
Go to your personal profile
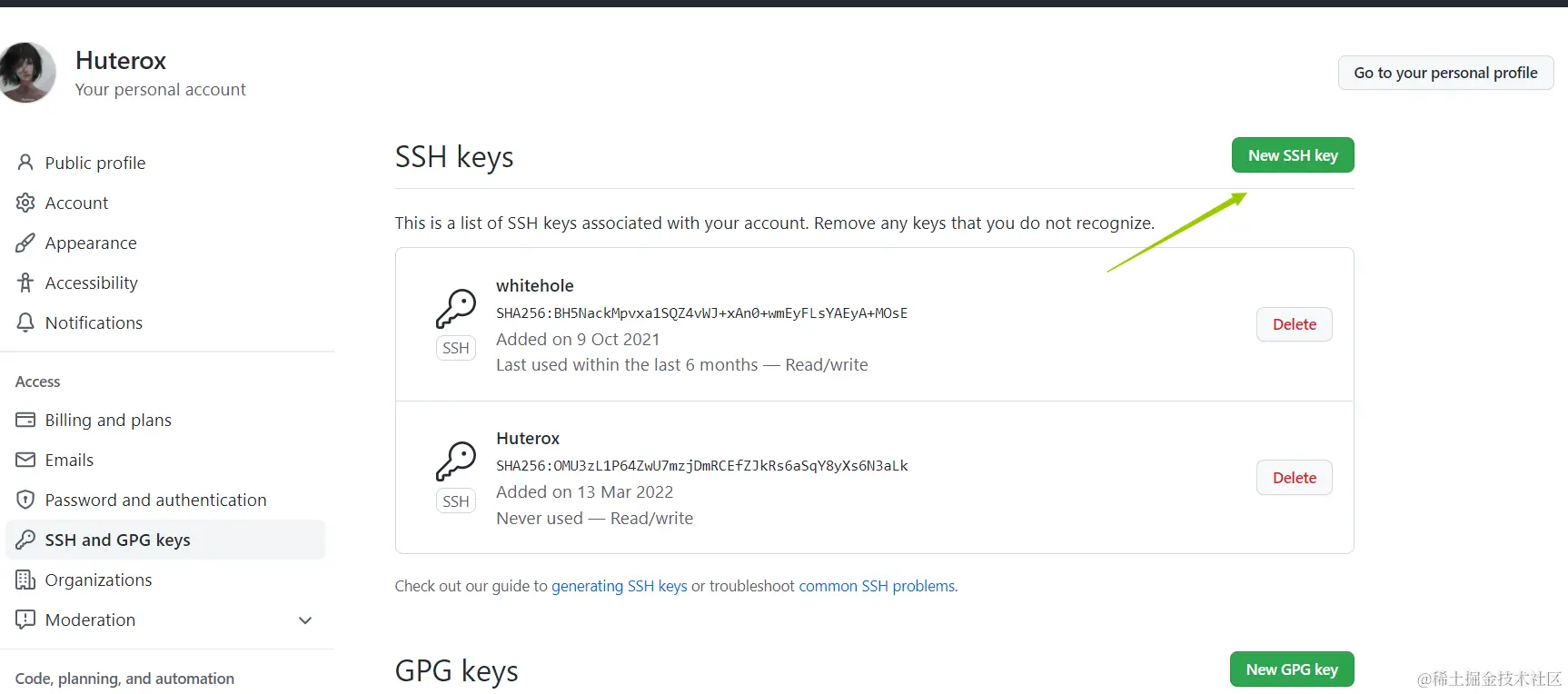pyautogui.click(x=1444, y=73)
